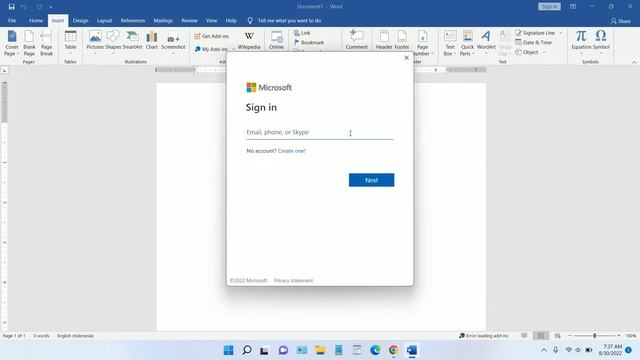
Task: Click the Next button
Action: [371, 180]
